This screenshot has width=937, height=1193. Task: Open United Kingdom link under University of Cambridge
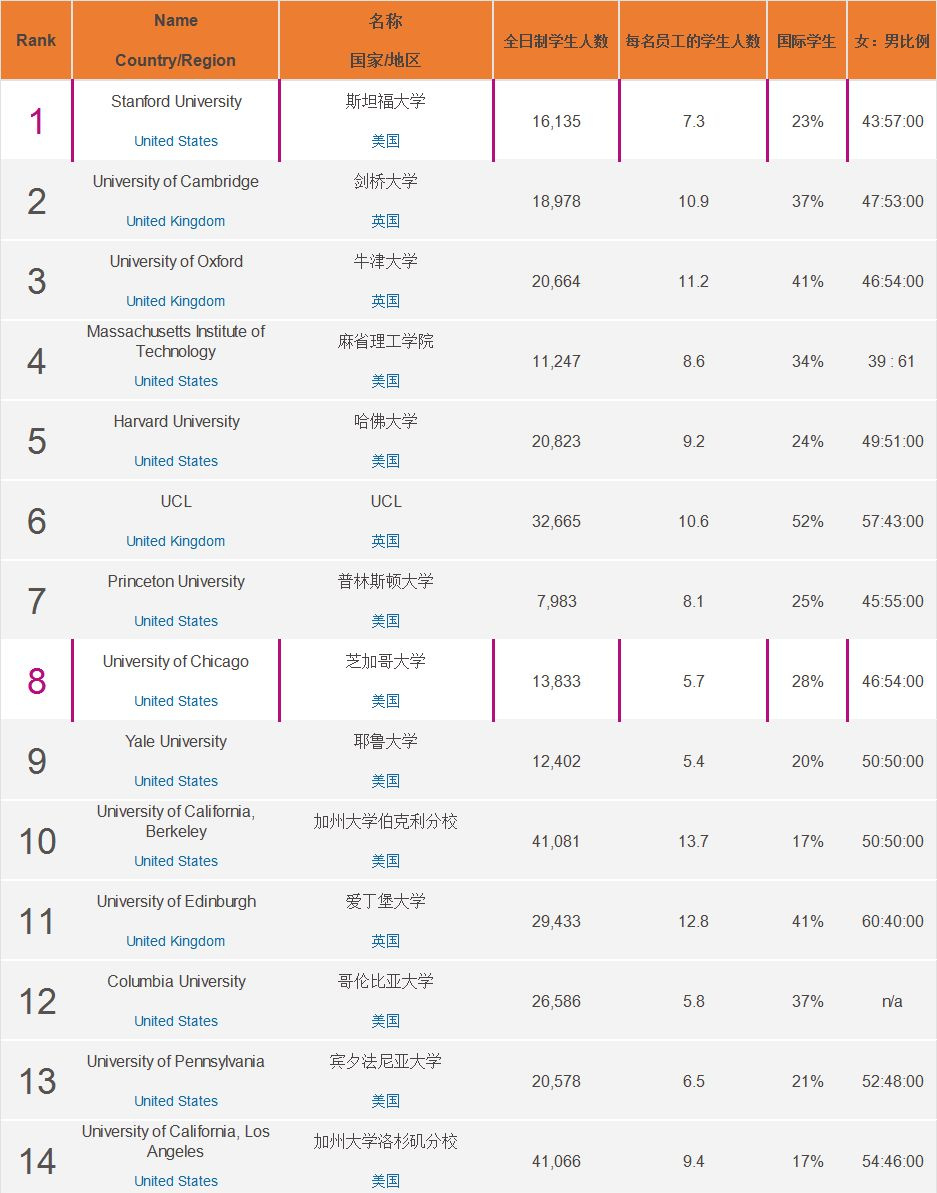176,221
